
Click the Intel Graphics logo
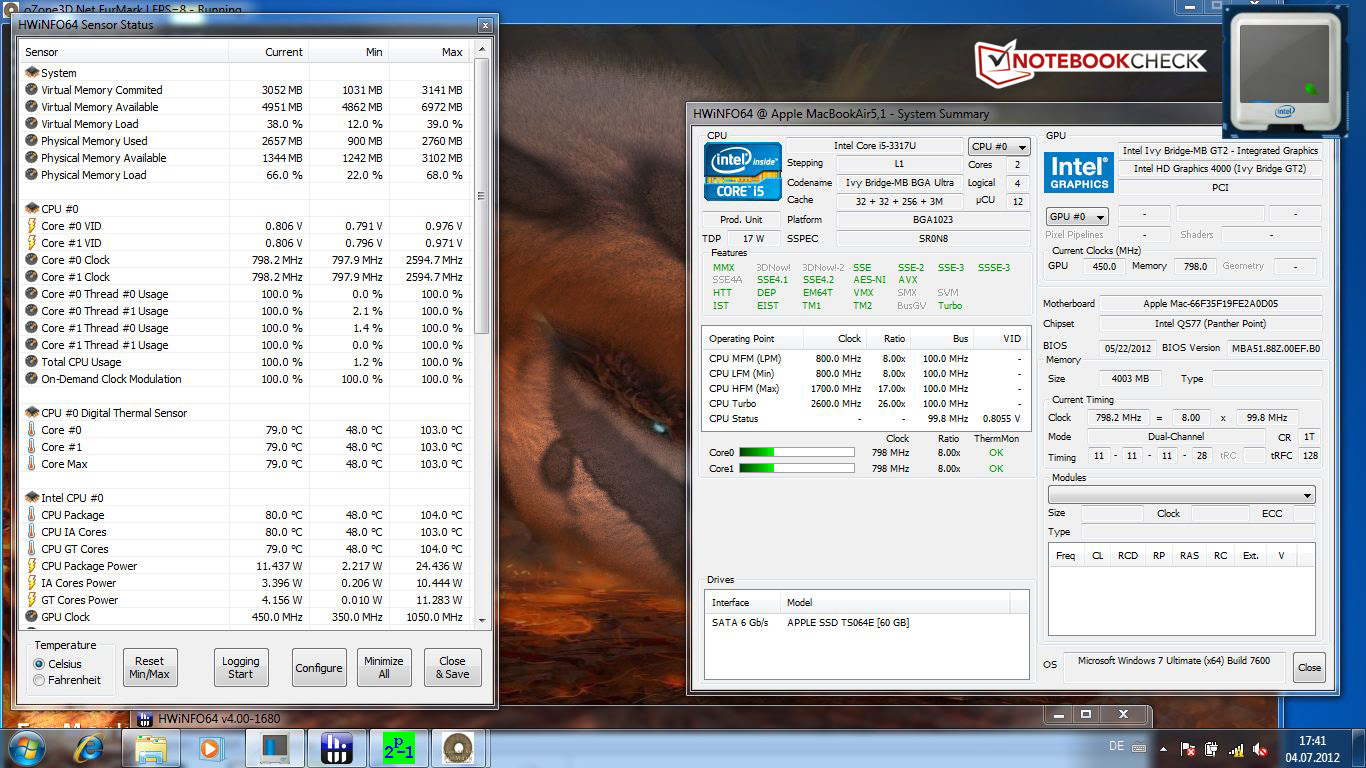1079,173
